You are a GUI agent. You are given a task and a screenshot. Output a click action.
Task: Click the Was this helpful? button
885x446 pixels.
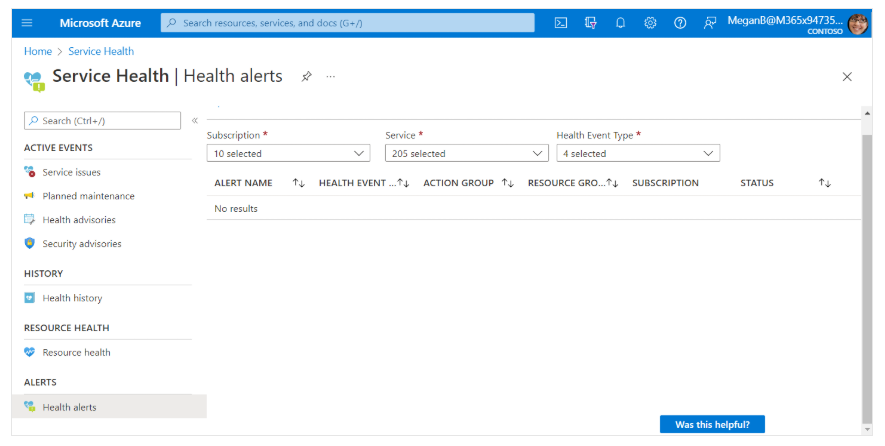(x=719, y=424)
